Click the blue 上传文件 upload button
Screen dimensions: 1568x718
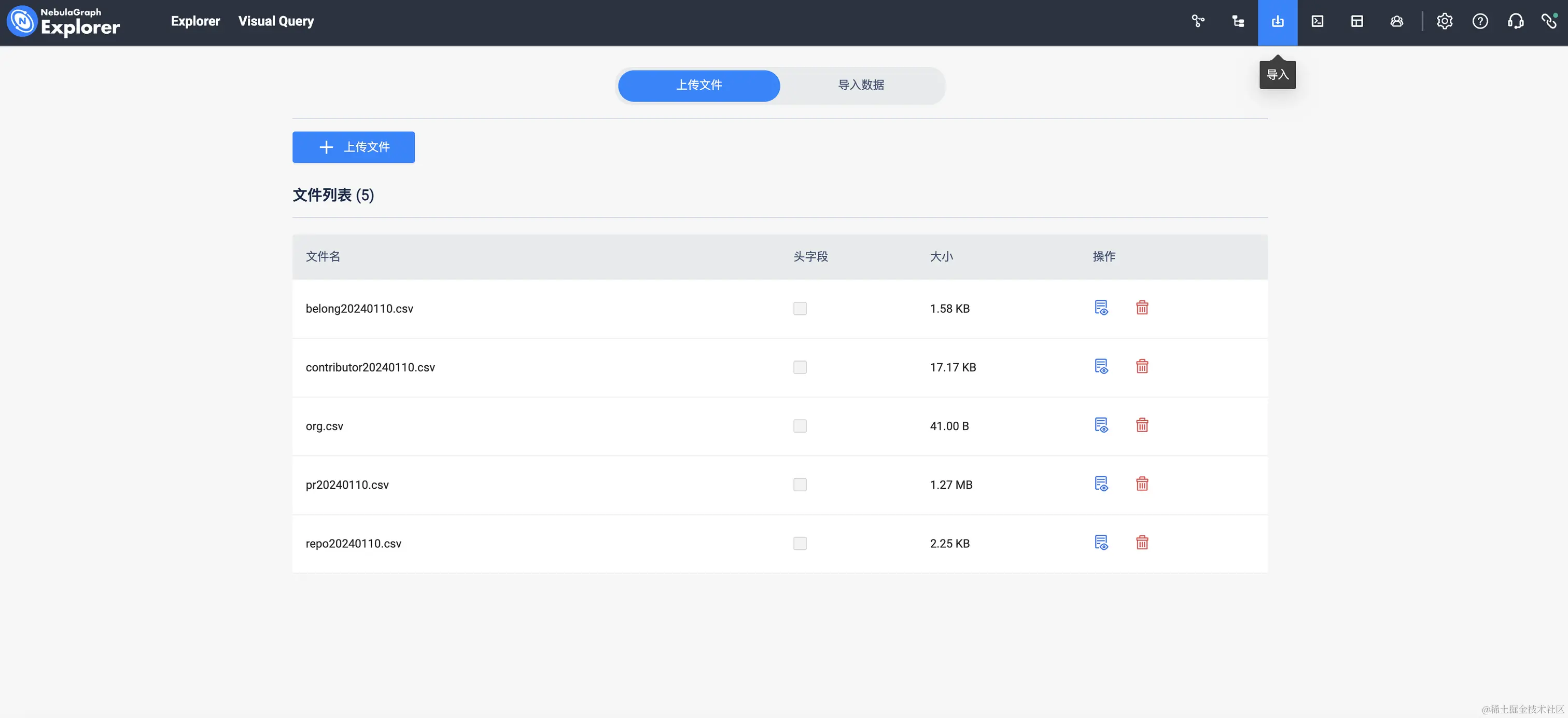coord(353,147)
